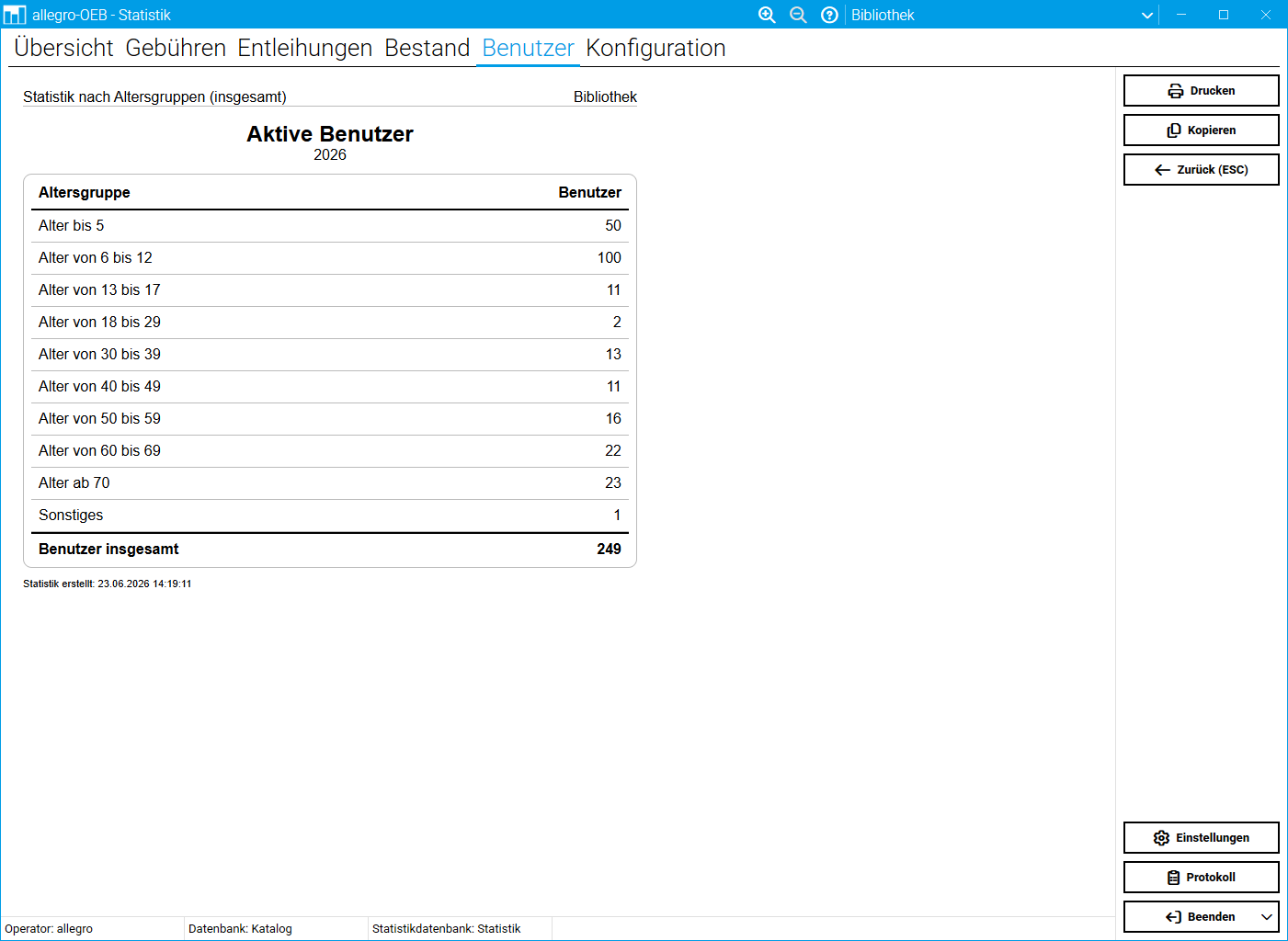Viewport: 1288px width, 941px height.
Task: Click the 'Aktive Benutzer' heading
Action: [x=330, y=134]
